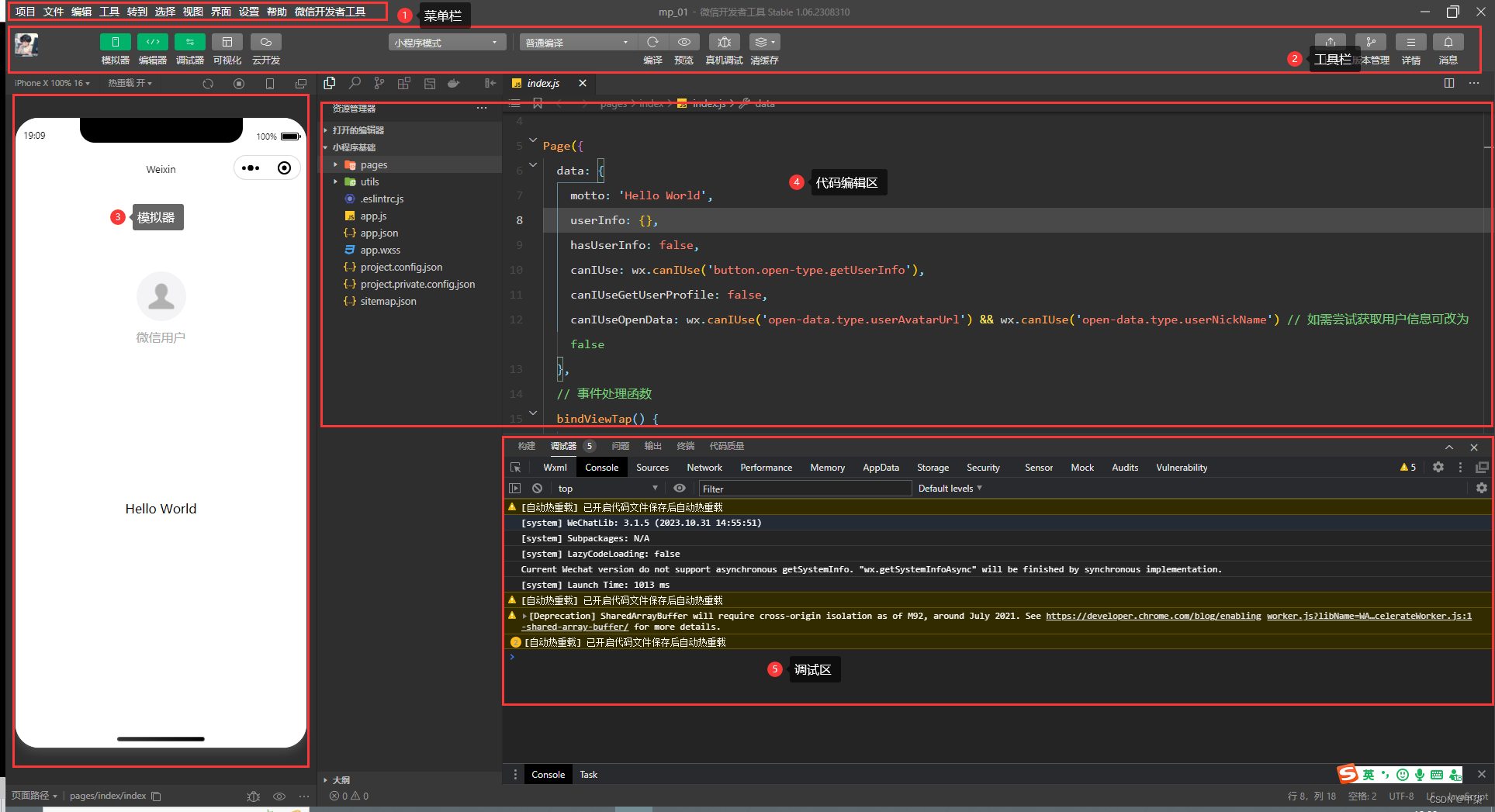Open the 资源管理器 more options ellipsis
This screenshot has width=1495, height=812.
point(482,109)
